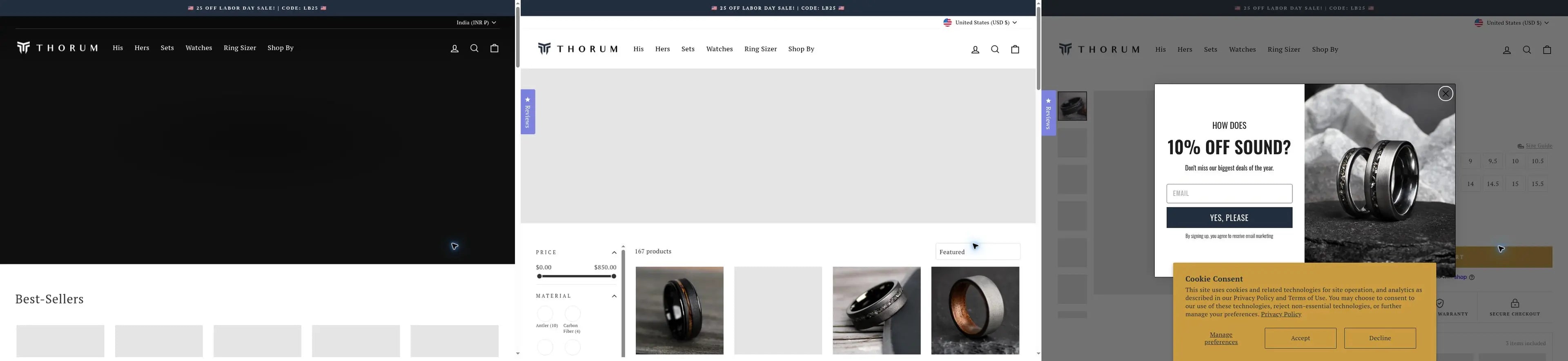Viewport: 1568px width, 361px height.
Task: Open Hers menu in middle collection window
Action: 662,49
